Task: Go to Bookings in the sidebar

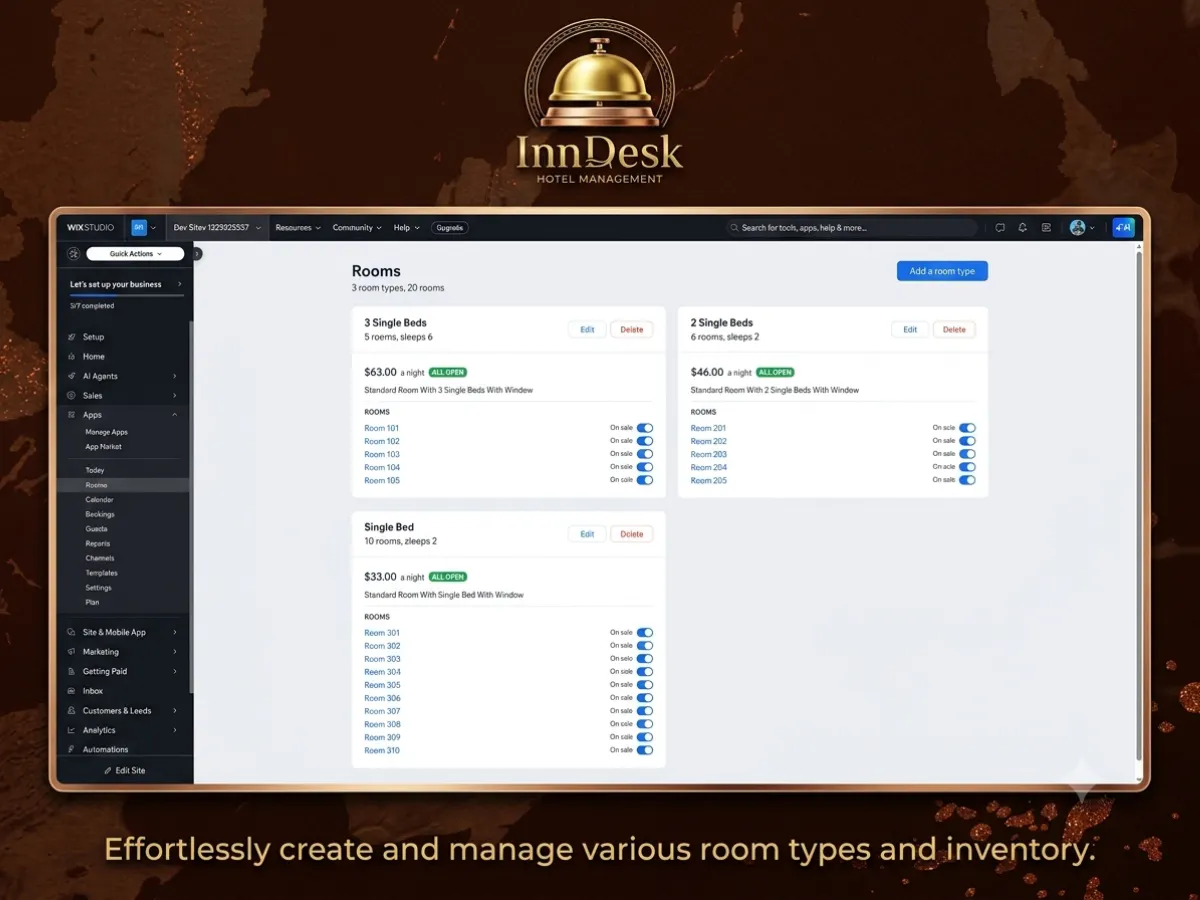Action: pyautogui.click(x=100, y=514)
